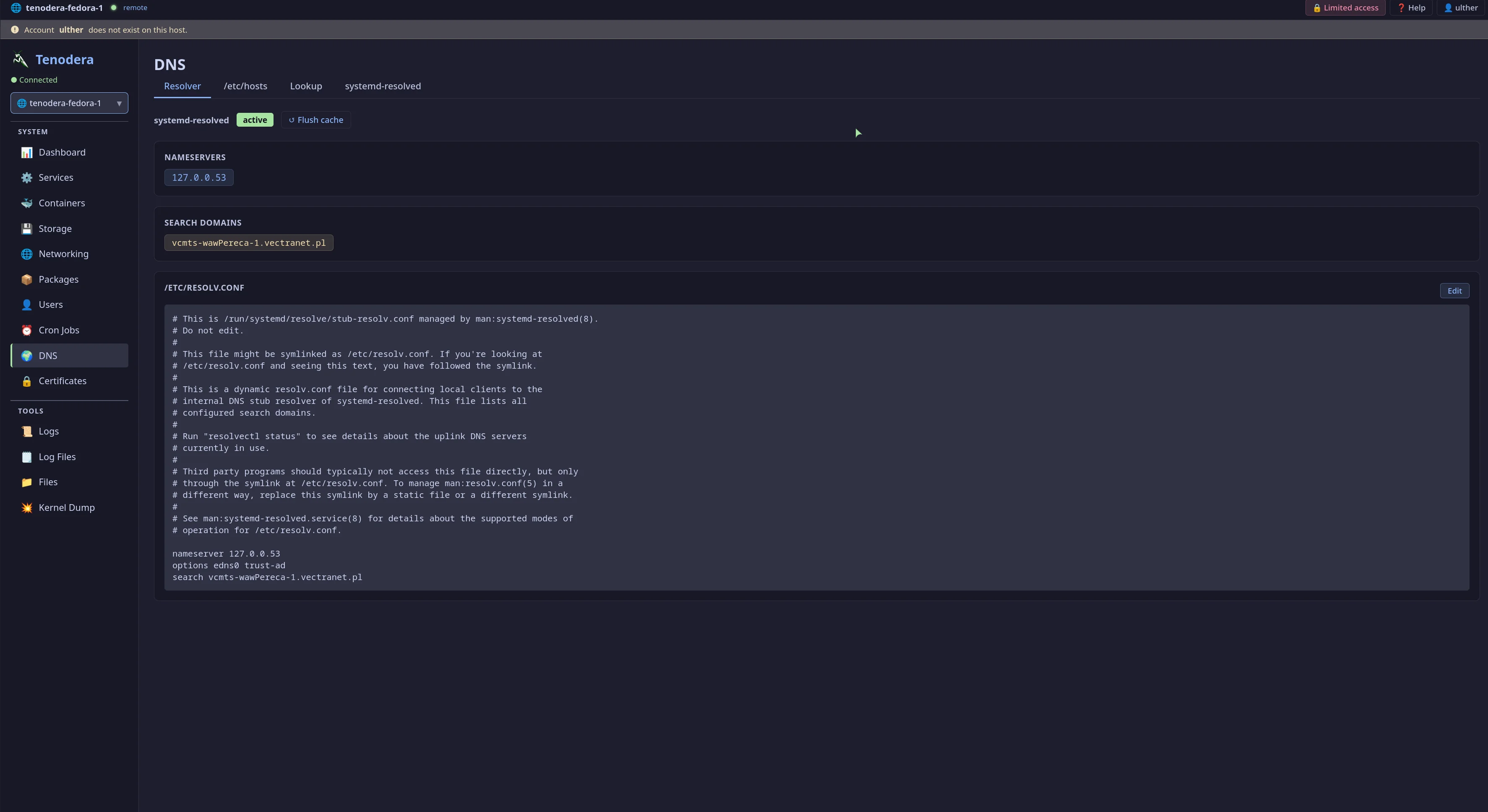
Task: Click the Users person icon
Action: coord(26,305)
